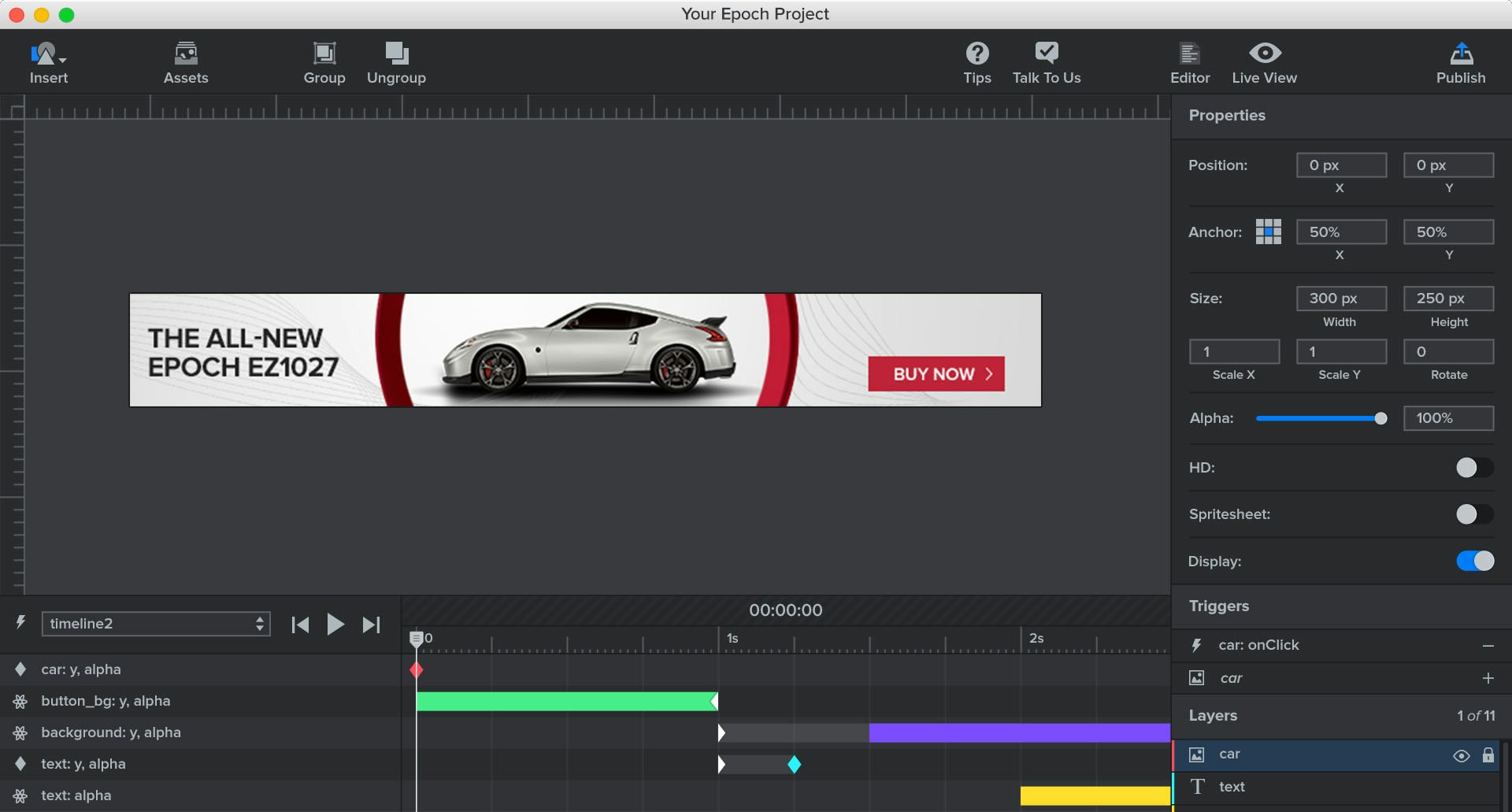The image size is (1512, 812).
Task: Jump to timeline end
Action: (x=371, y=625)
